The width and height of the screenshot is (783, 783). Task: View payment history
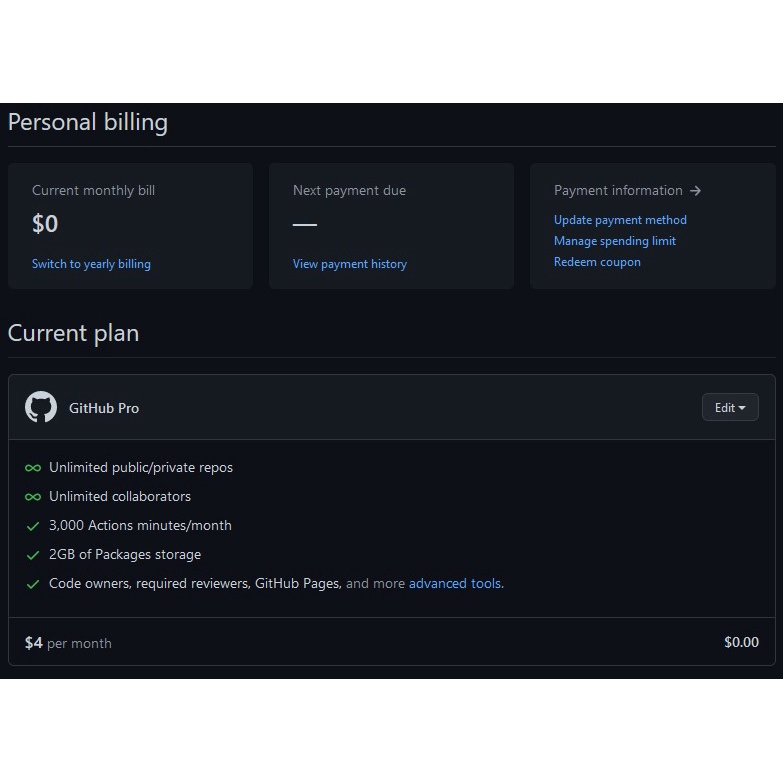[x=350, y=264]
